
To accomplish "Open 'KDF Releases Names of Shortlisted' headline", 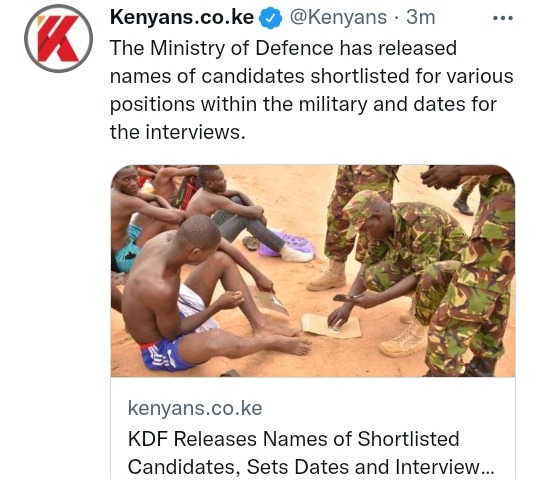I will pyautogui.click(x=293, y=439).
